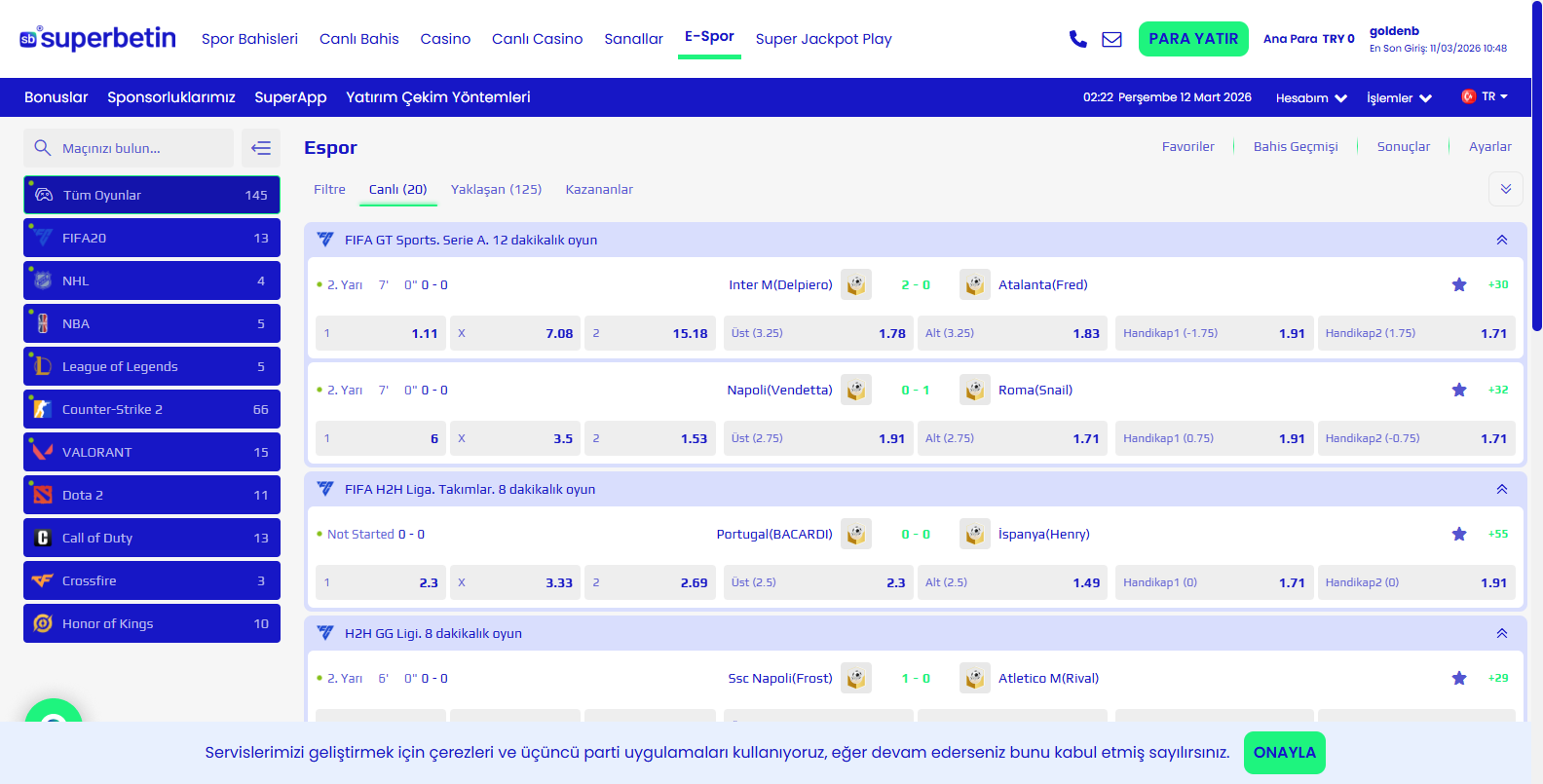Click the Maçınızı bulun search field

129,148
